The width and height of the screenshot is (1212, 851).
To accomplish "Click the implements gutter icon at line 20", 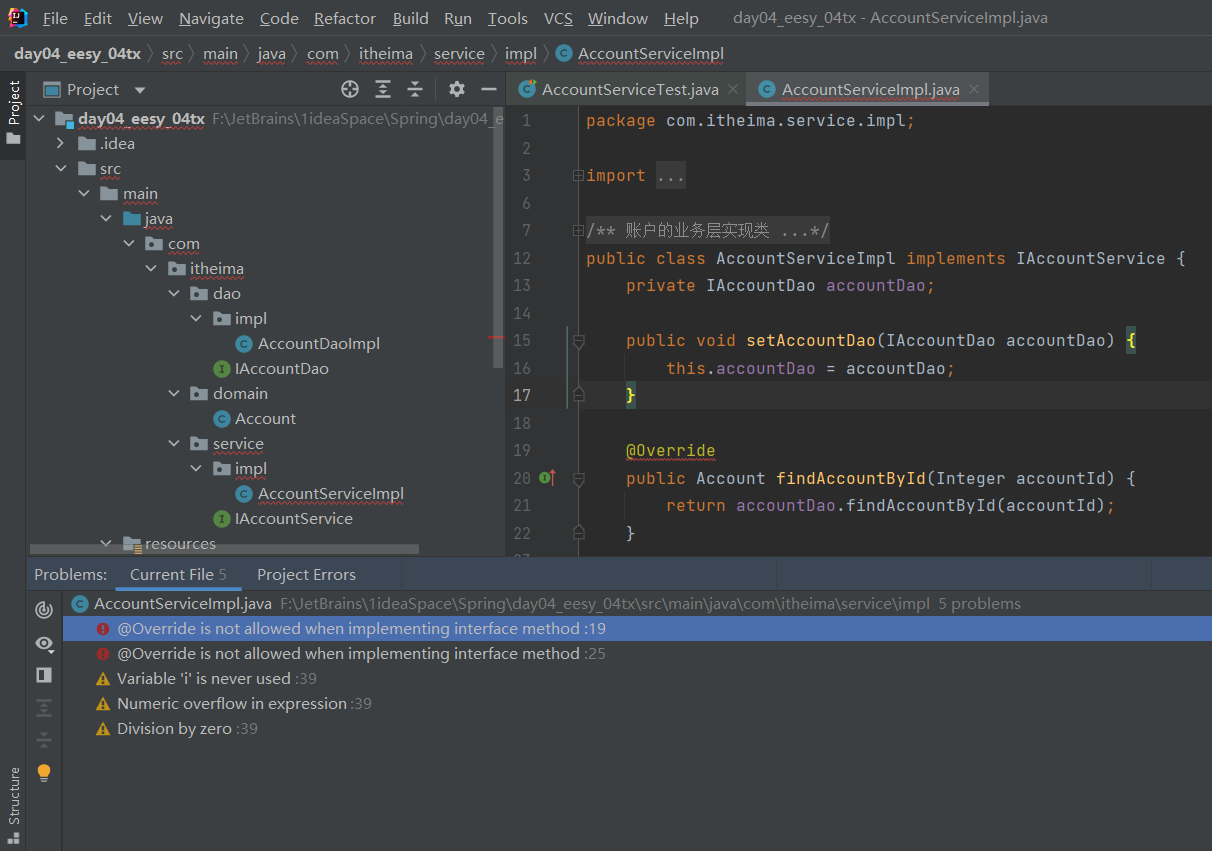I will [548, 478].
